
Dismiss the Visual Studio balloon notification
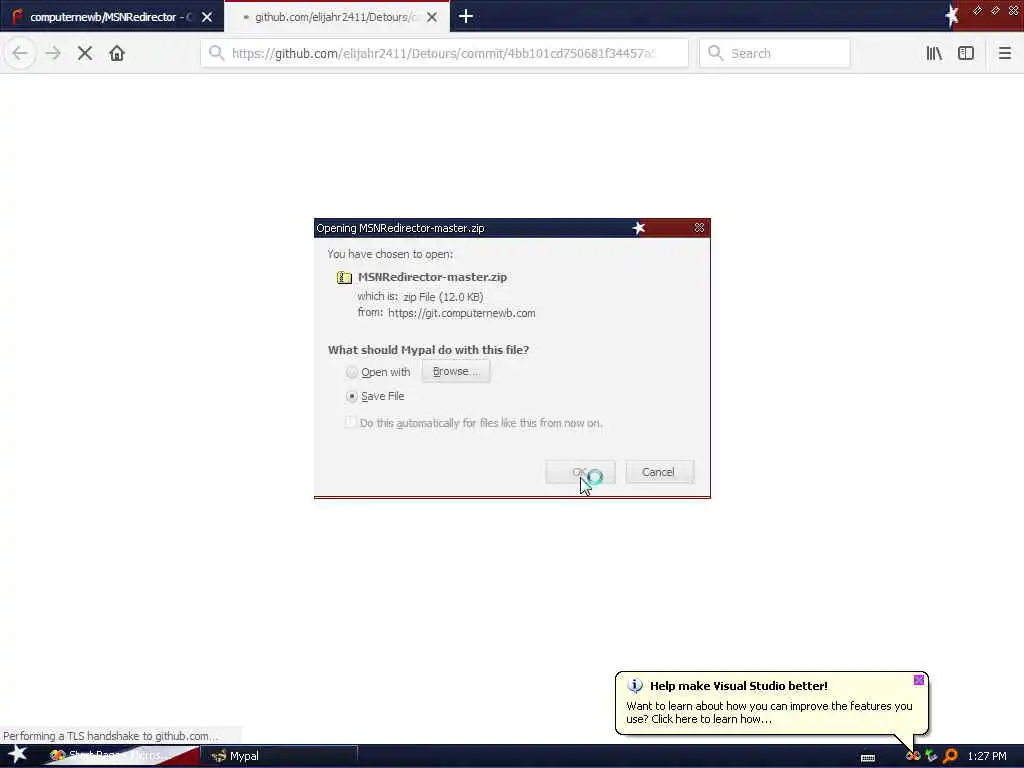(x=919, y=680)
